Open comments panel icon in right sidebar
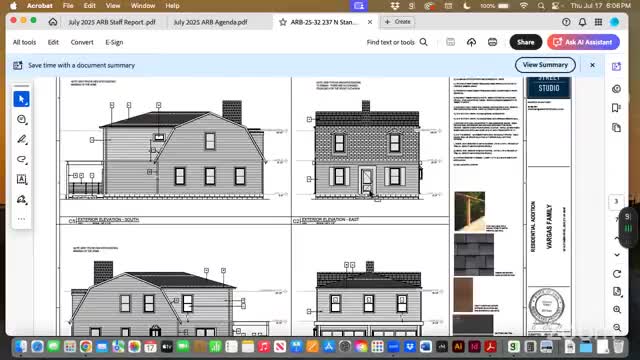This screenshot has height=360, width=640. click(x=616, y=89)
